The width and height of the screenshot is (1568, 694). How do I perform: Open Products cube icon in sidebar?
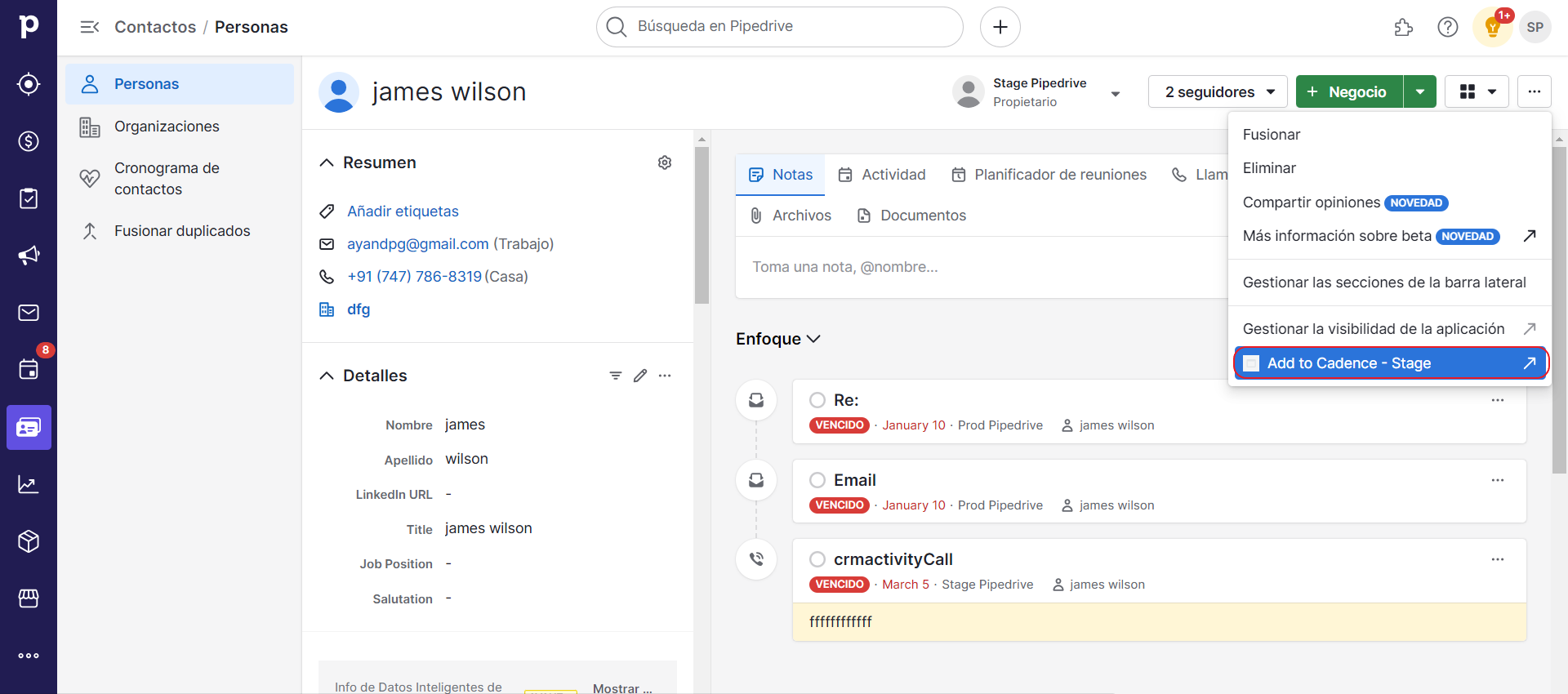(29, 541)
